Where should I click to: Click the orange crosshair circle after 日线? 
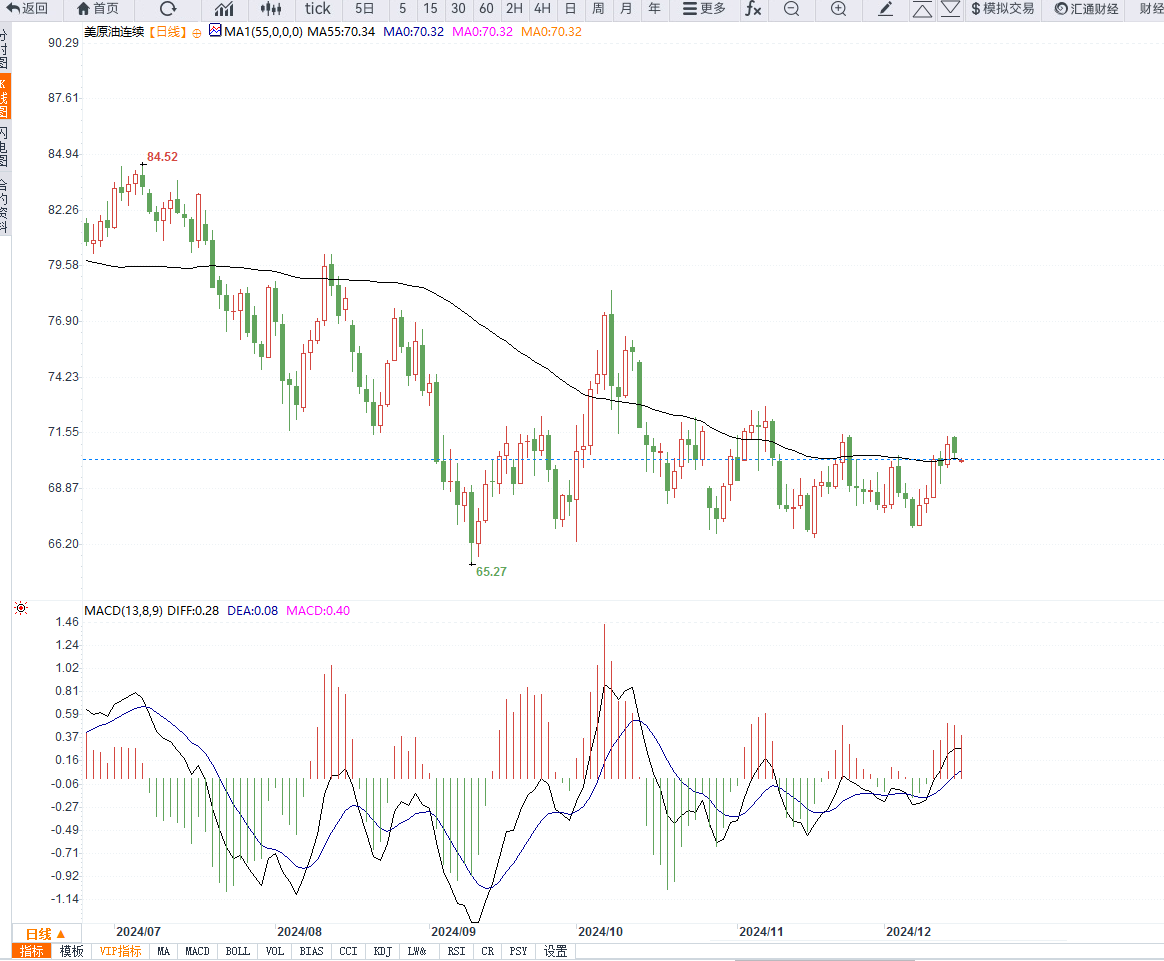point(197,32)
